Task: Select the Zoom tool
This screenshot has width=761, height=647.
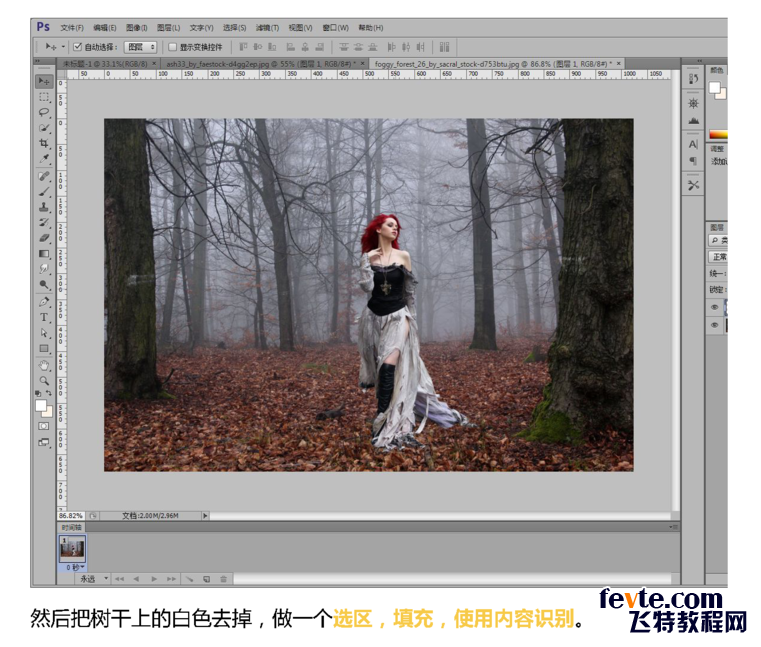Action: [44, 381]
